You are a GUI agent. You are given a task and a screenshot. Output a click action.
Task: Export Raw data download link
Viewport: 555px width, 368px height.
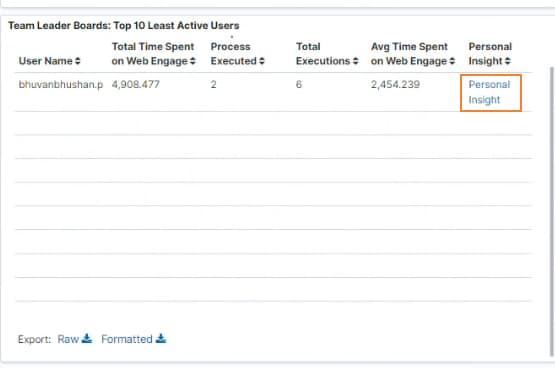click(75, 339)
